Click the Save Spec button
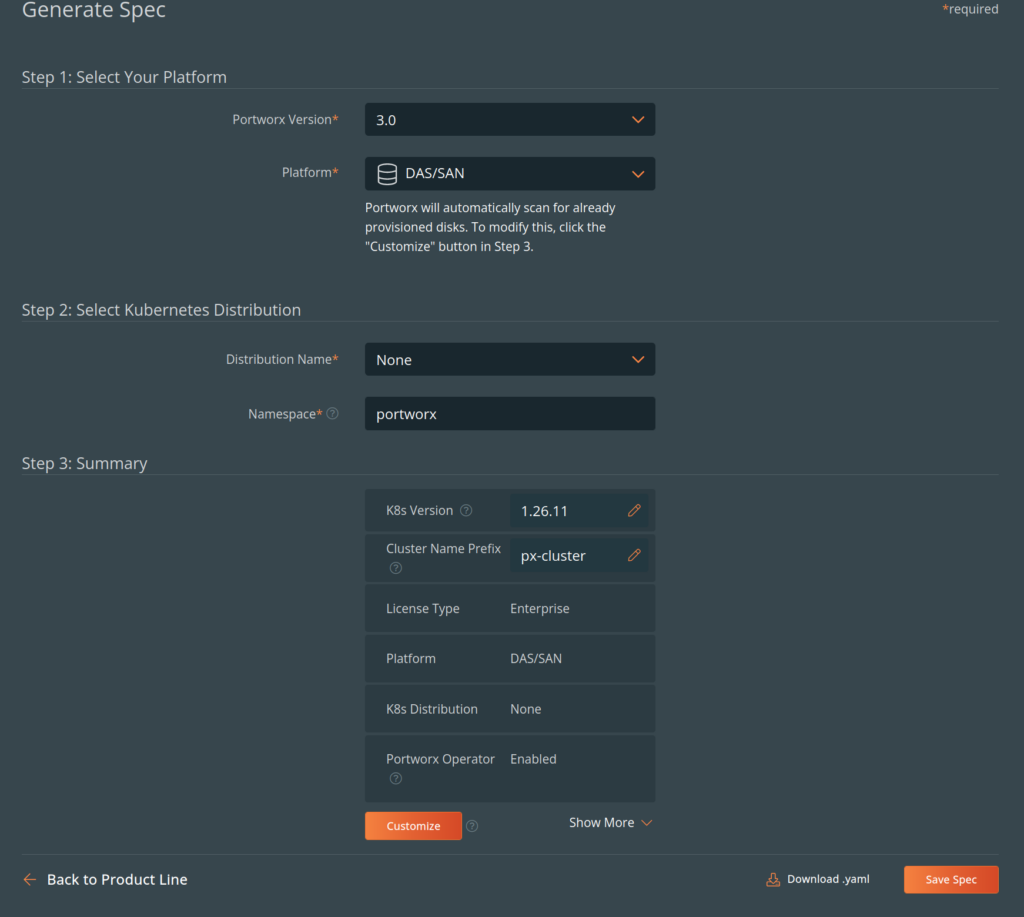The width and height of the screenshot is (1024, 917). click(950, 879)
